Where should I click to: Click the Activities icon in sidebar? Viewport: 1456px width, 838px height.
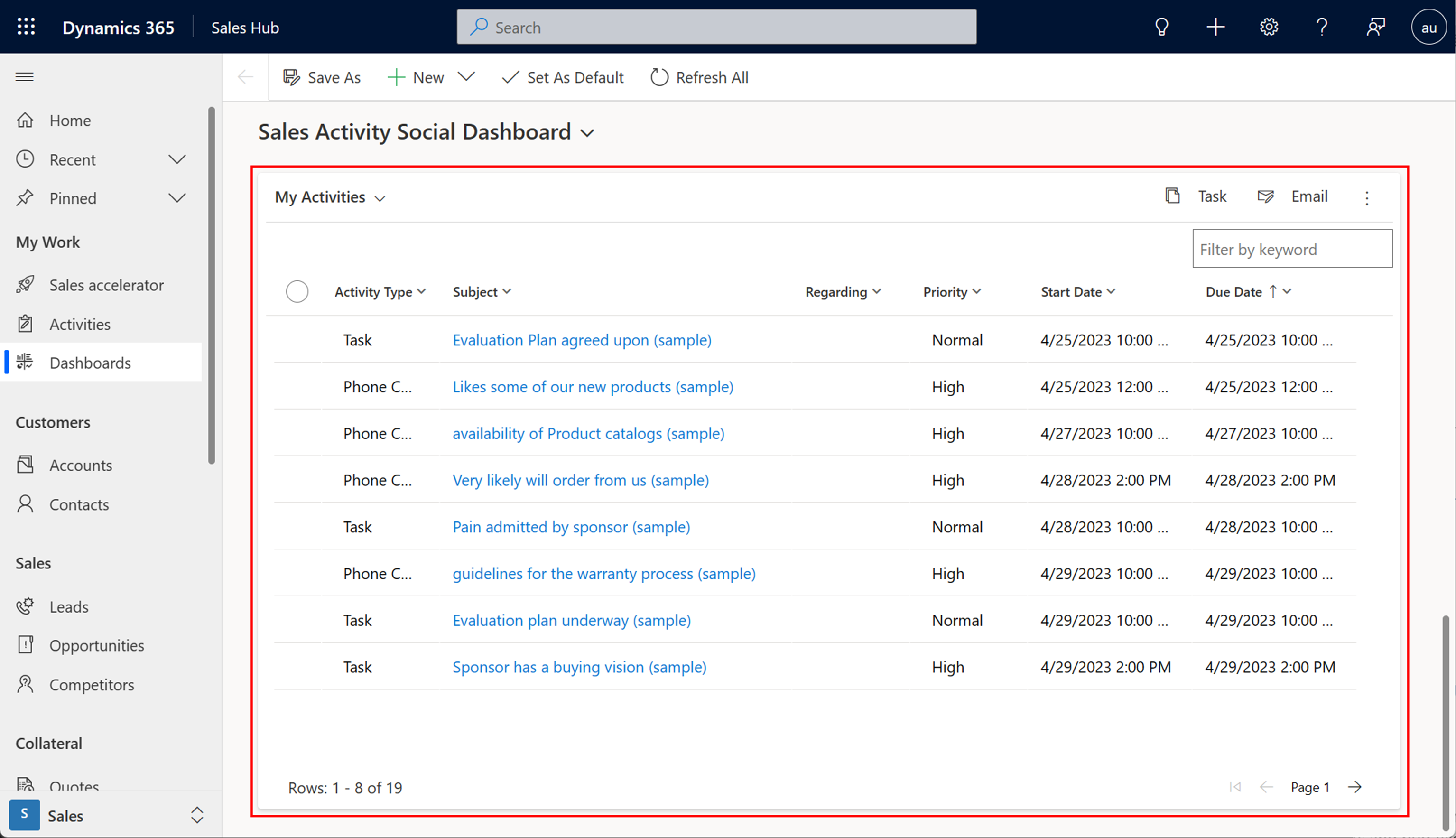point(27,323)
